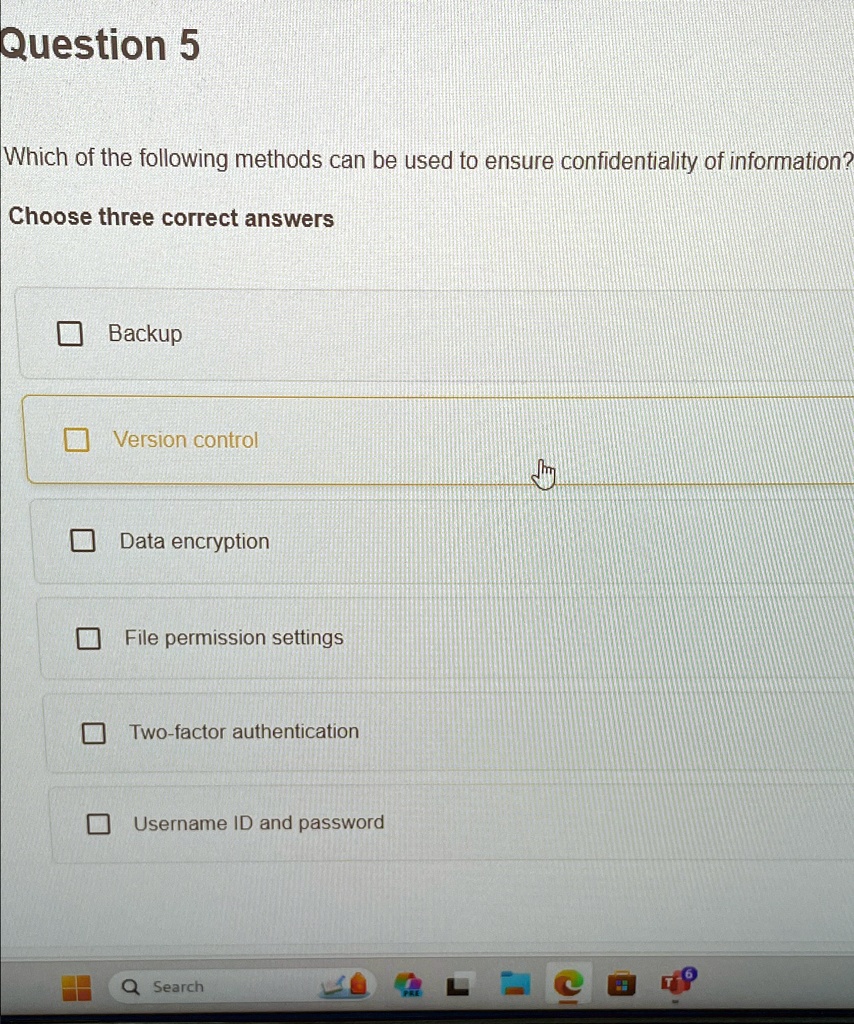This screenshot has height=1024, width=854.
Task: Check the Backup checkbox
Action: (69, 333)
